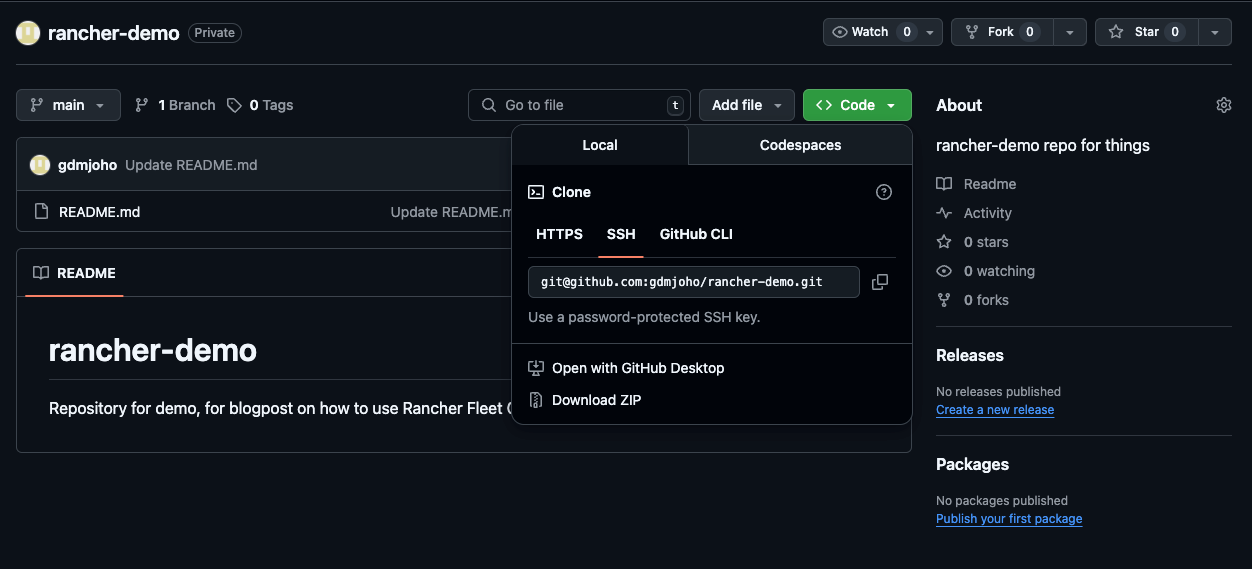Click the rancher-demo README heading
The height and width of the screenshot is (569, 1252).
pos(153,350)
